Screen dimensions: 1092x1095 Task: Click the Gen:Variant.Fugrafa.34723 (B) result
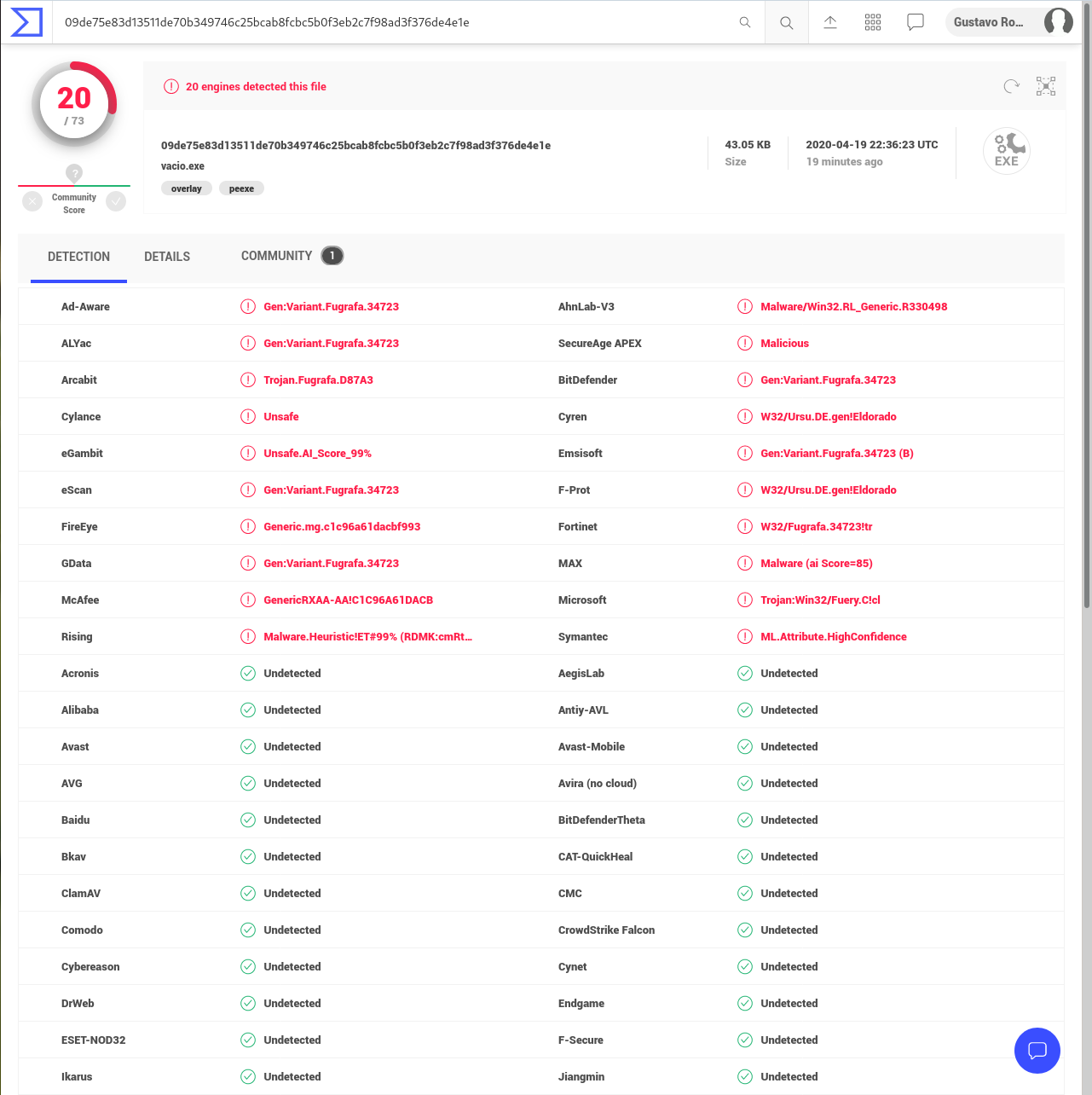click(x=837, y=454)
